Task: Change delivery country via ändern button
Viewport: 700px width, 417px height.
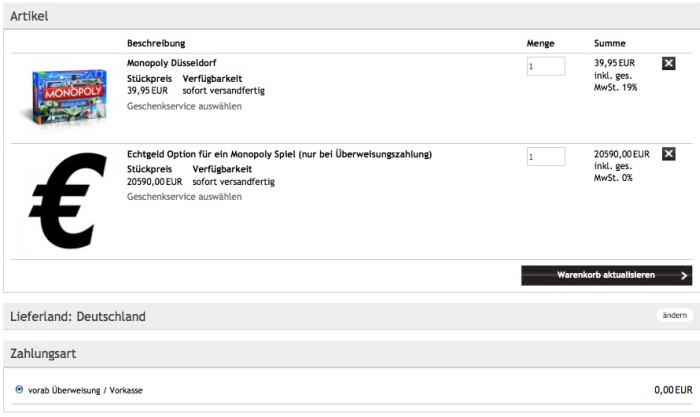Action: click(x=675, y=315)
